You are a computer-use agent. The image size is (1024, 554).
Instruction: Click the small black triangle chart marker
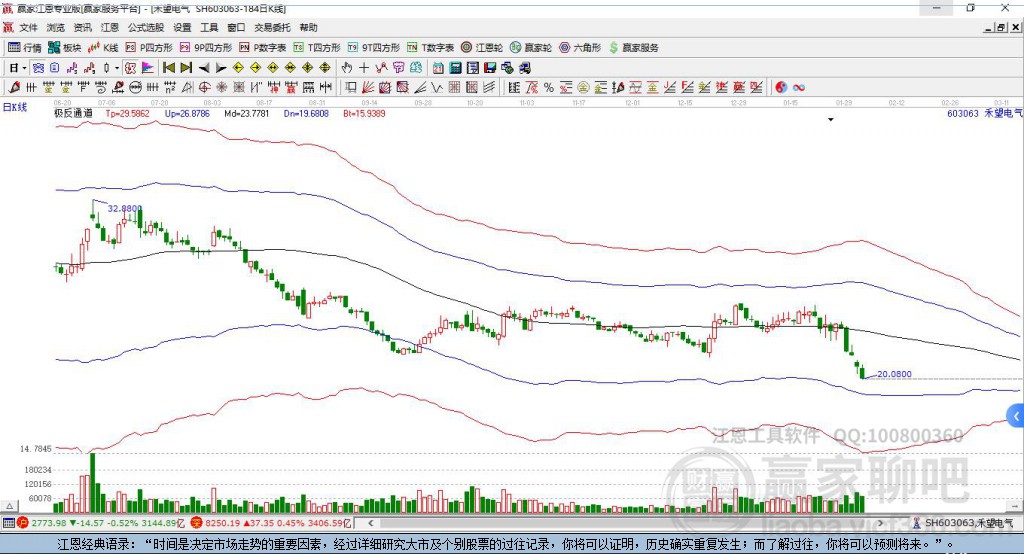tap(831, 120)
